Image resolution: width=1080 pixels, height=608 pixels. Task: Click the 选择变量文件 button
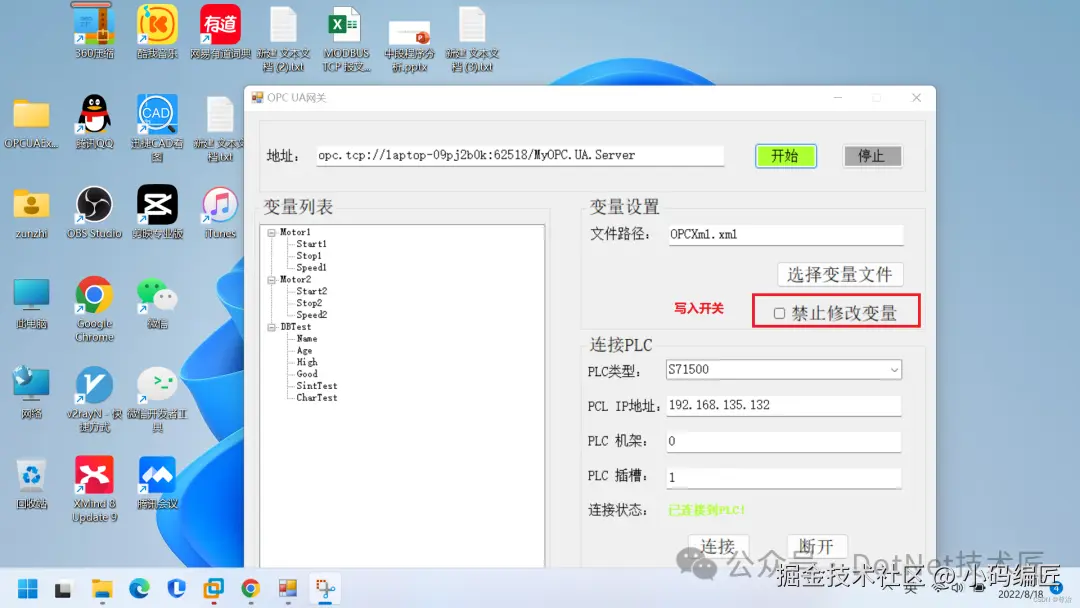(x=840, y=275)
